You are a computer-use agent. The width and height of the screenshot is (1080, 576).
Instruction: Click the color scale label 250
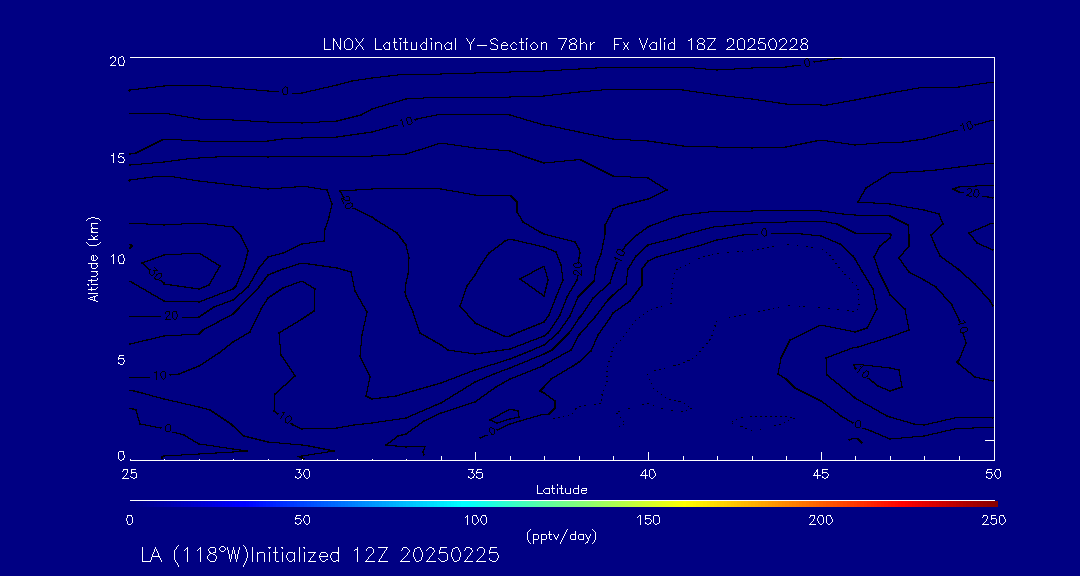click(x=994, y=520)
